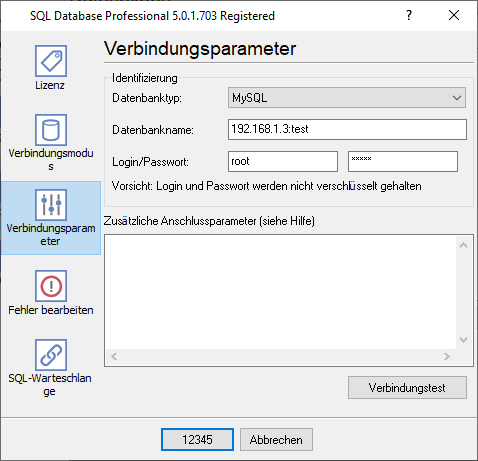The image size is (478, 461).
Task: Click inside the Zusätzliche Anschlussparameter text area
Action: [x=280, y=293]
